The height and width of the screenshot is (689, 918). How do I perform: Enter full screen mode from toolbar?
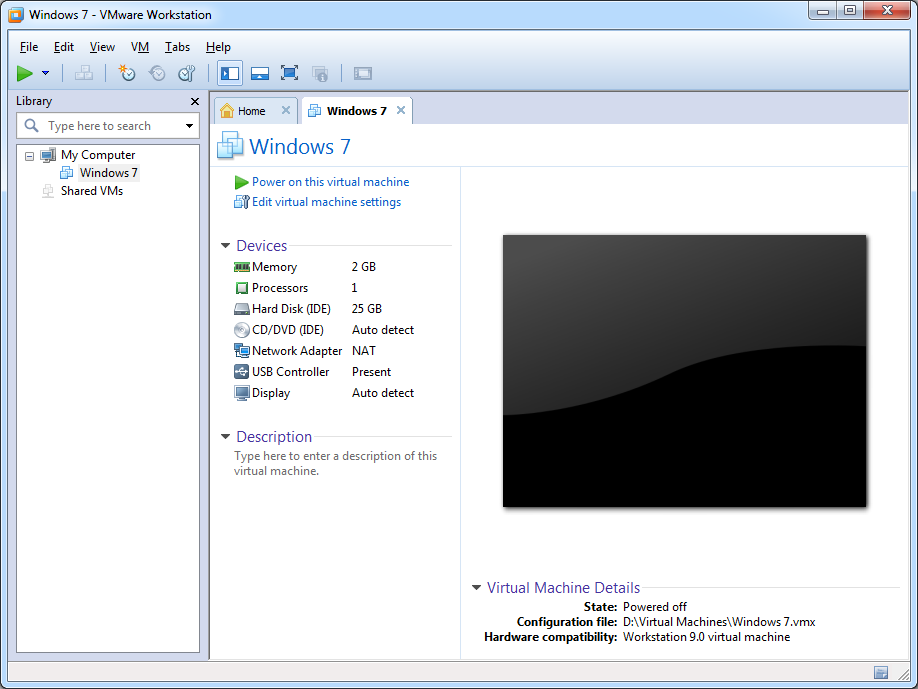click(290, 73)
